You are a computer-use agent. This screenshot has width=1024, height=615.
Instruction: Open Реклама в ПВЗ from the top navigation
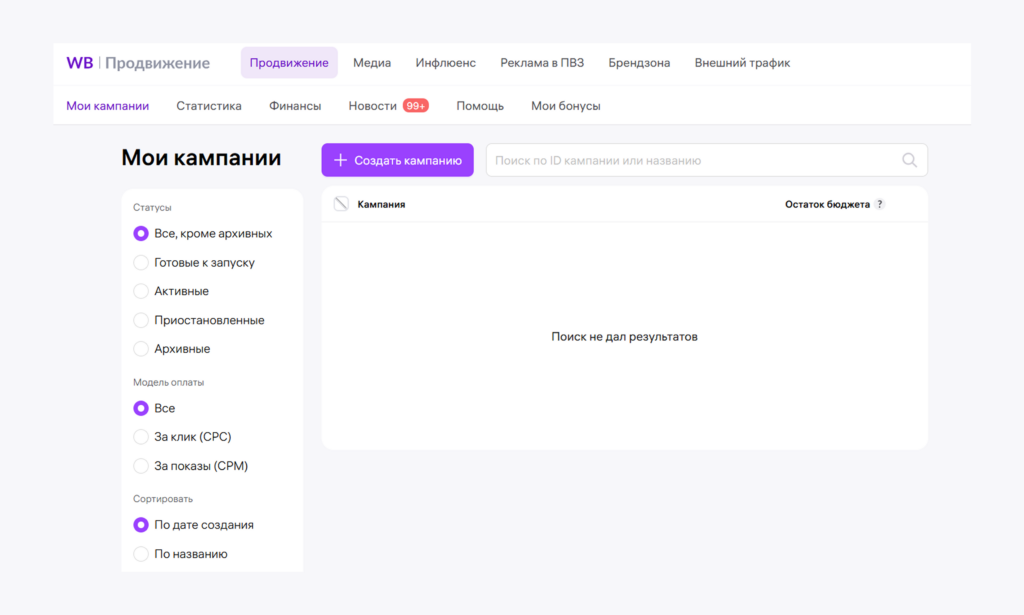click(x=542, y=62)
